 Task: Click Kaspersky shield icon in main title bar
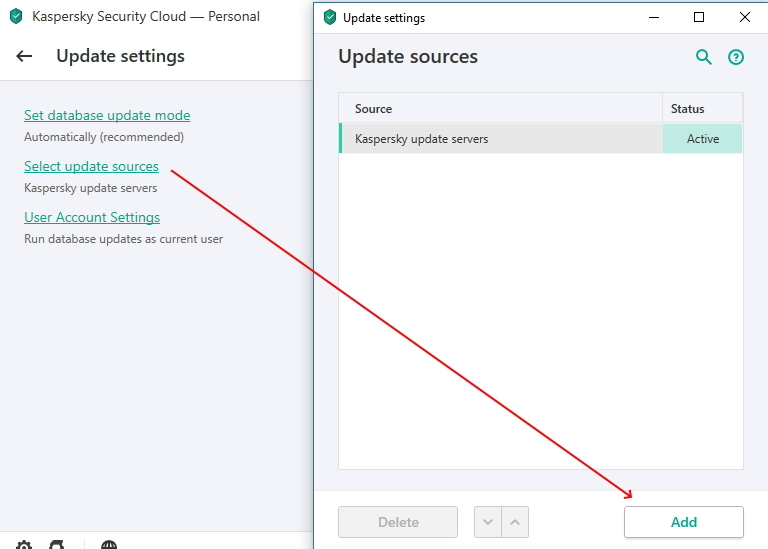point(15,17)
